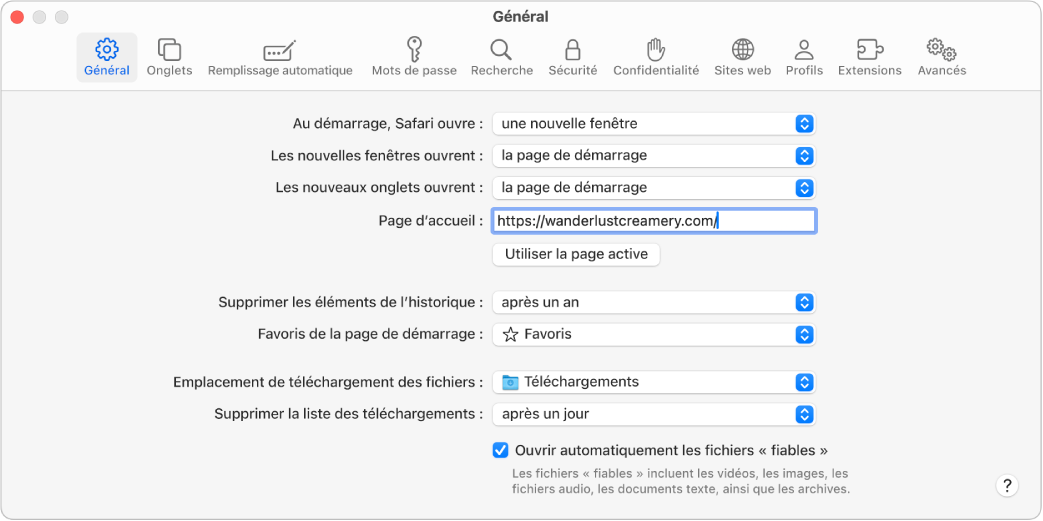Click the Page d'accueil URL field
This screenshot has width=1043, height=521.
[x=655, y=221]
